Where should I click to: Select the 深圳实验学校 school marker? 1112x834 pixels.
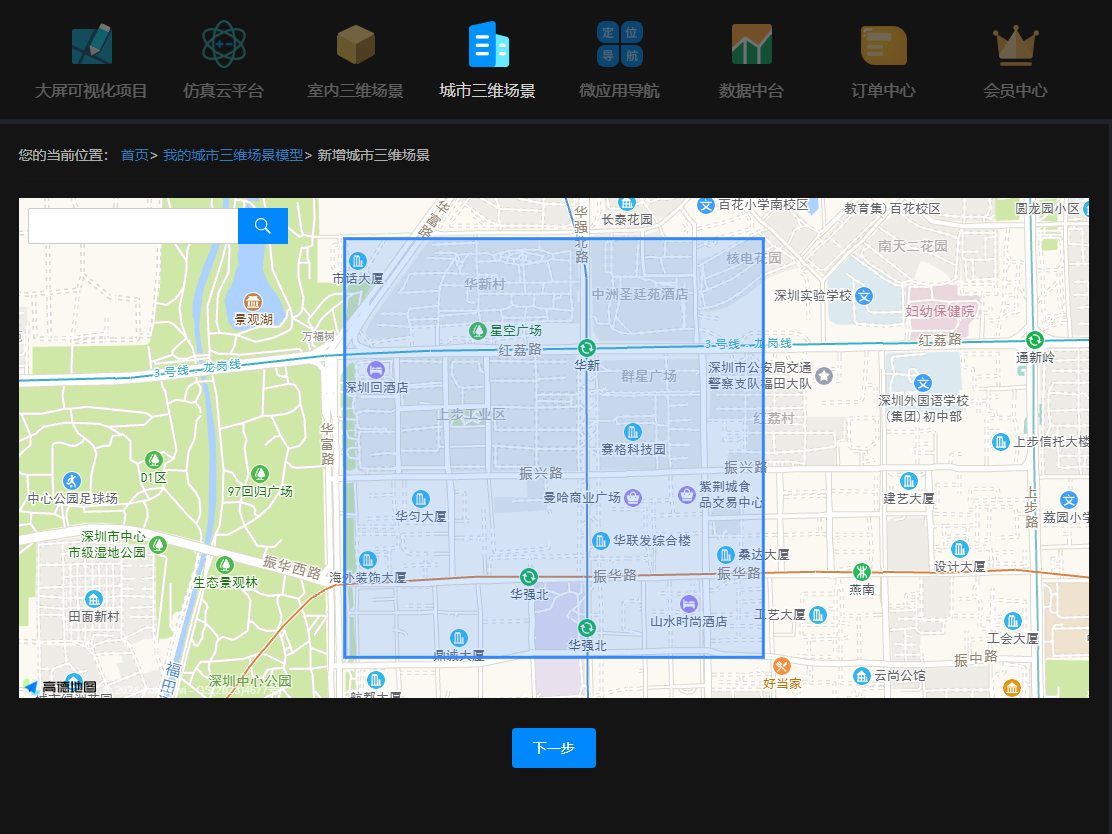[864, 296]
